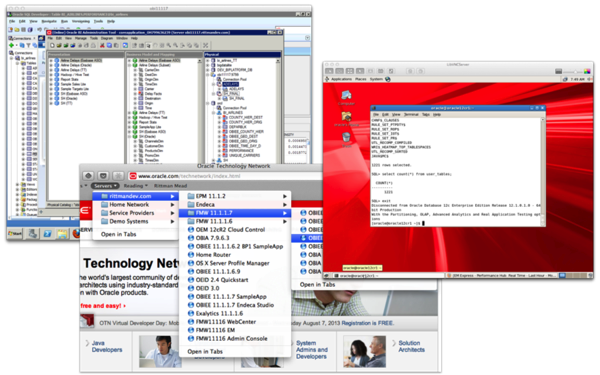Open the Trash icon on red desktop
The width and height of the screenshot is (600, 375).
pos(346,140)
